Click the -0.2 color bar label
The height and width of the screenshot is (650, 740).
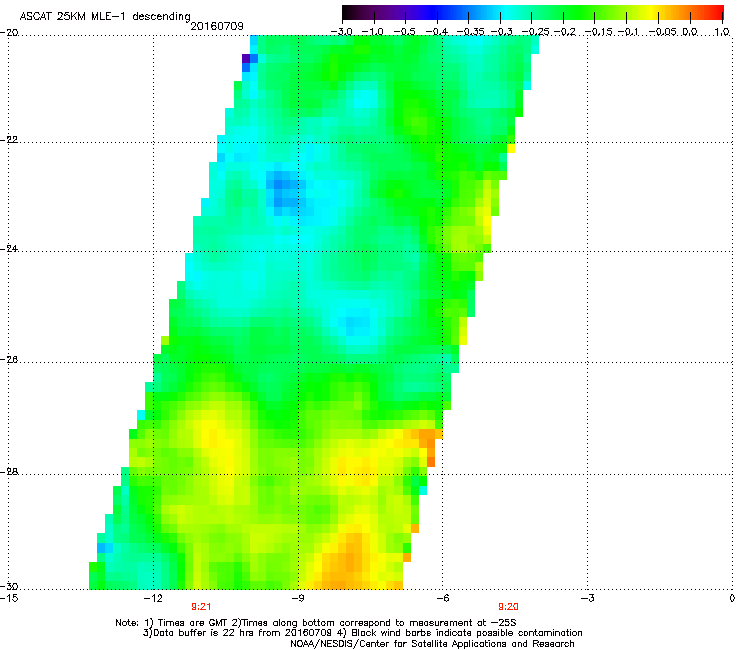565,32
